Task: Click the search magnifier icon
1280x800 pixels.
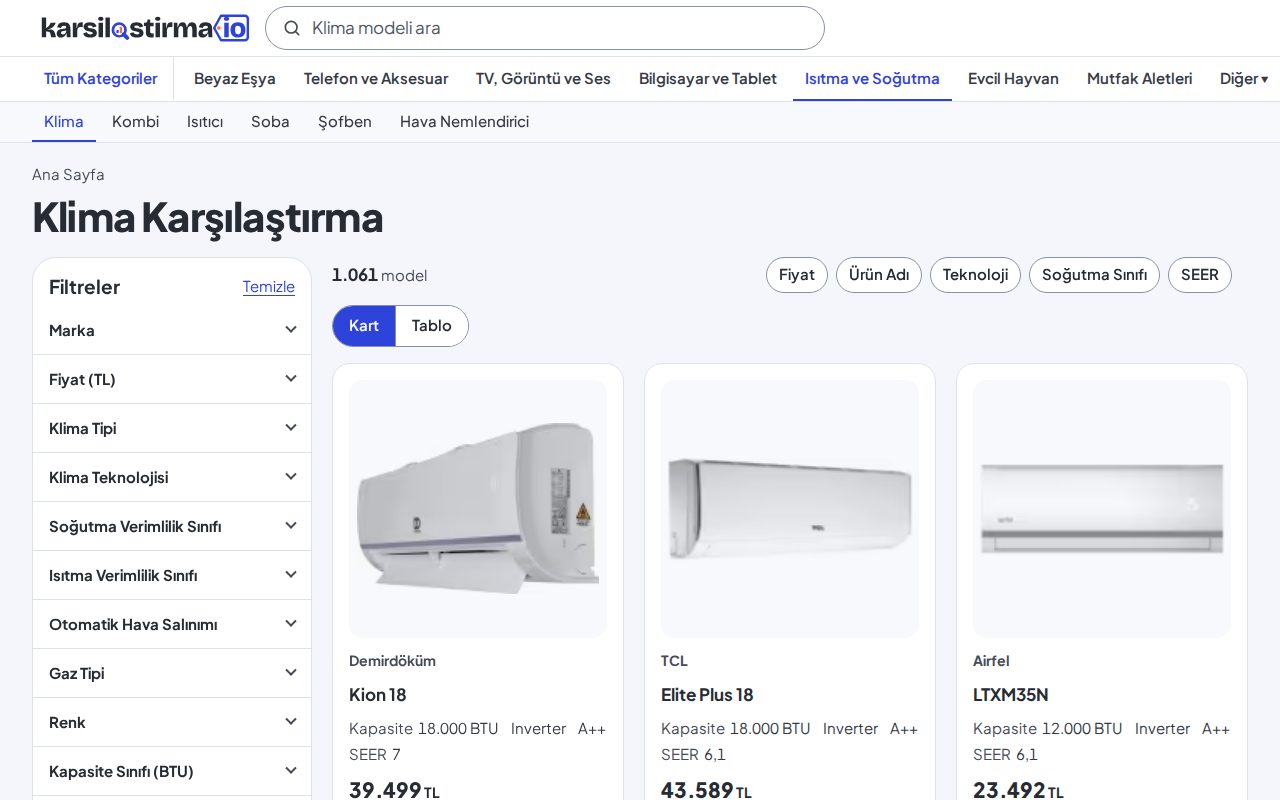Action: coord(292,28)
